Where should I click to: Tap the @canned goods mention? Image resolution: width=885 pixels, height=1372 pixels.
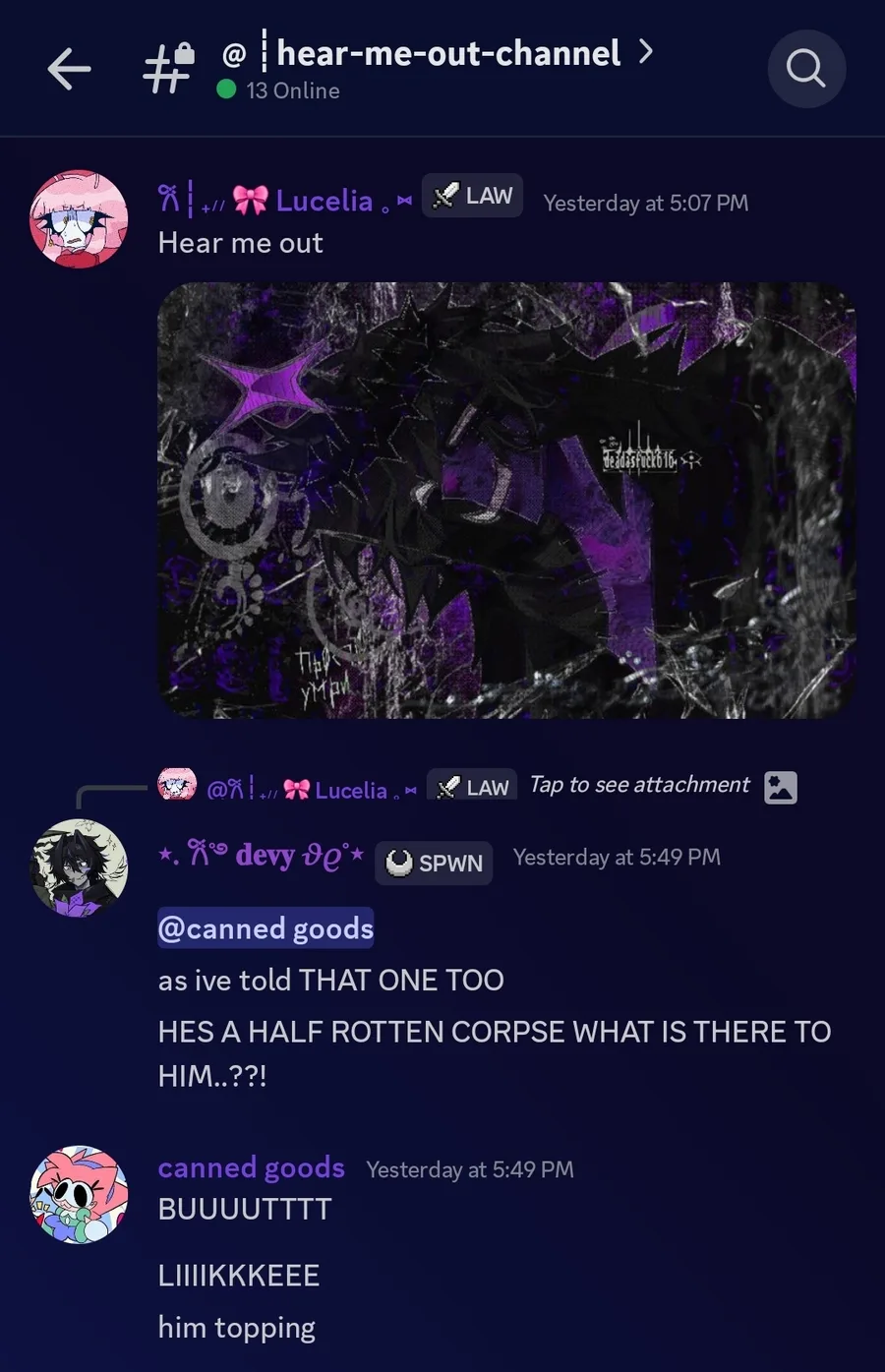coord(265,928)
